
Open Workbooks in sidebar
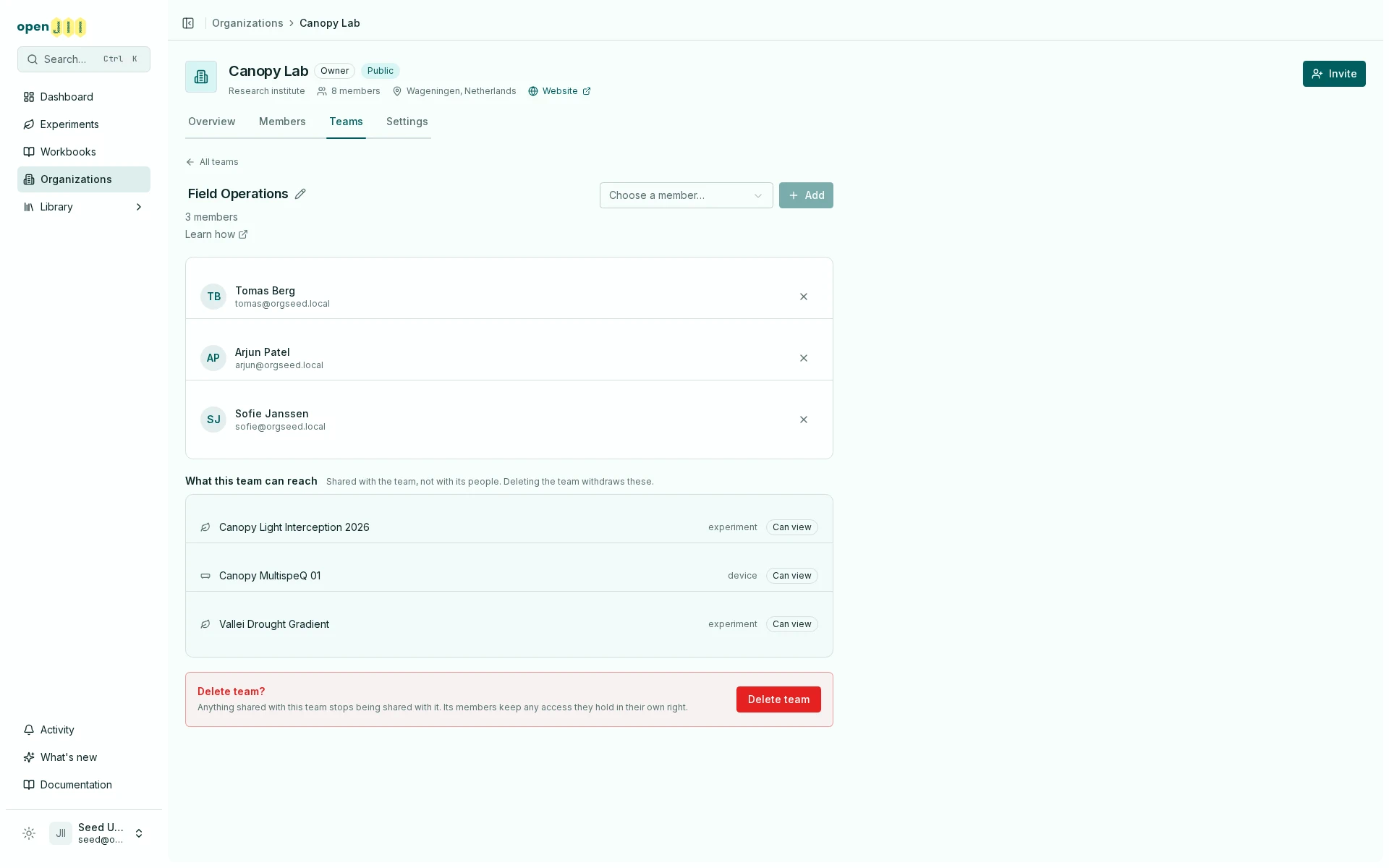coord(84,152)
